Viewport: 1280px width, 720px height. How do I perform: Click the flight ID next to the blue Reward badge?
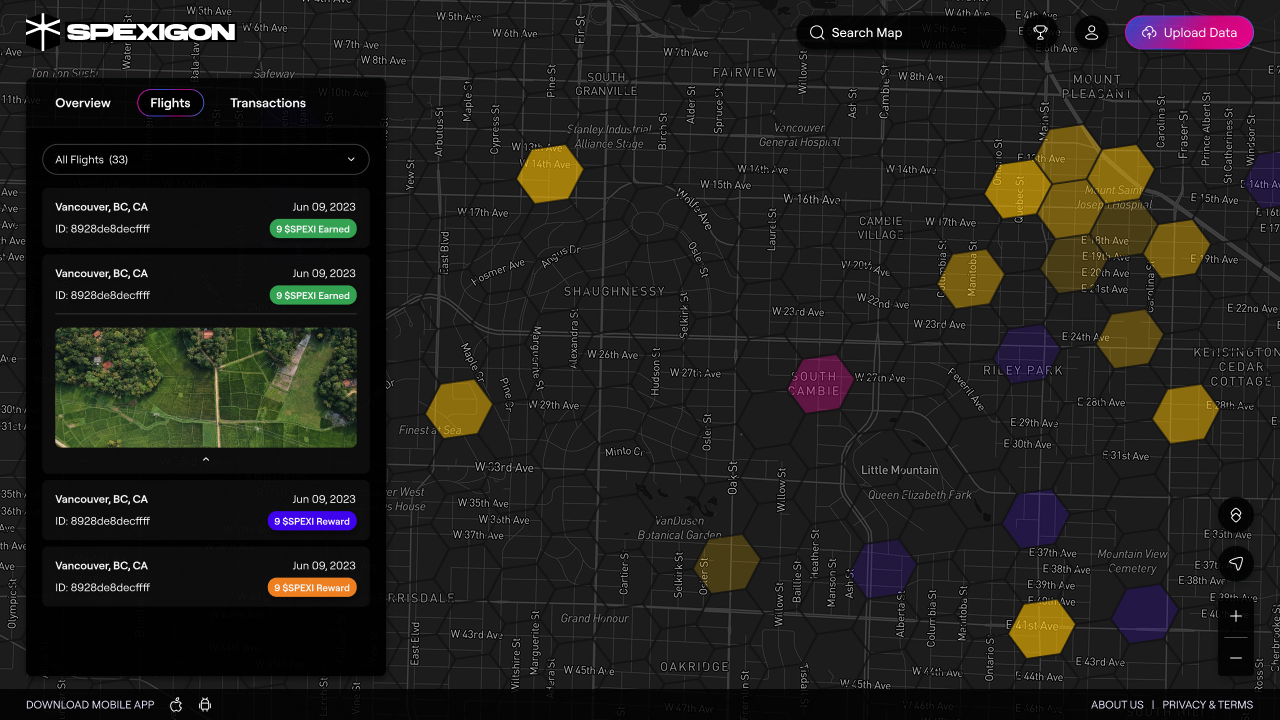(103, 521)
